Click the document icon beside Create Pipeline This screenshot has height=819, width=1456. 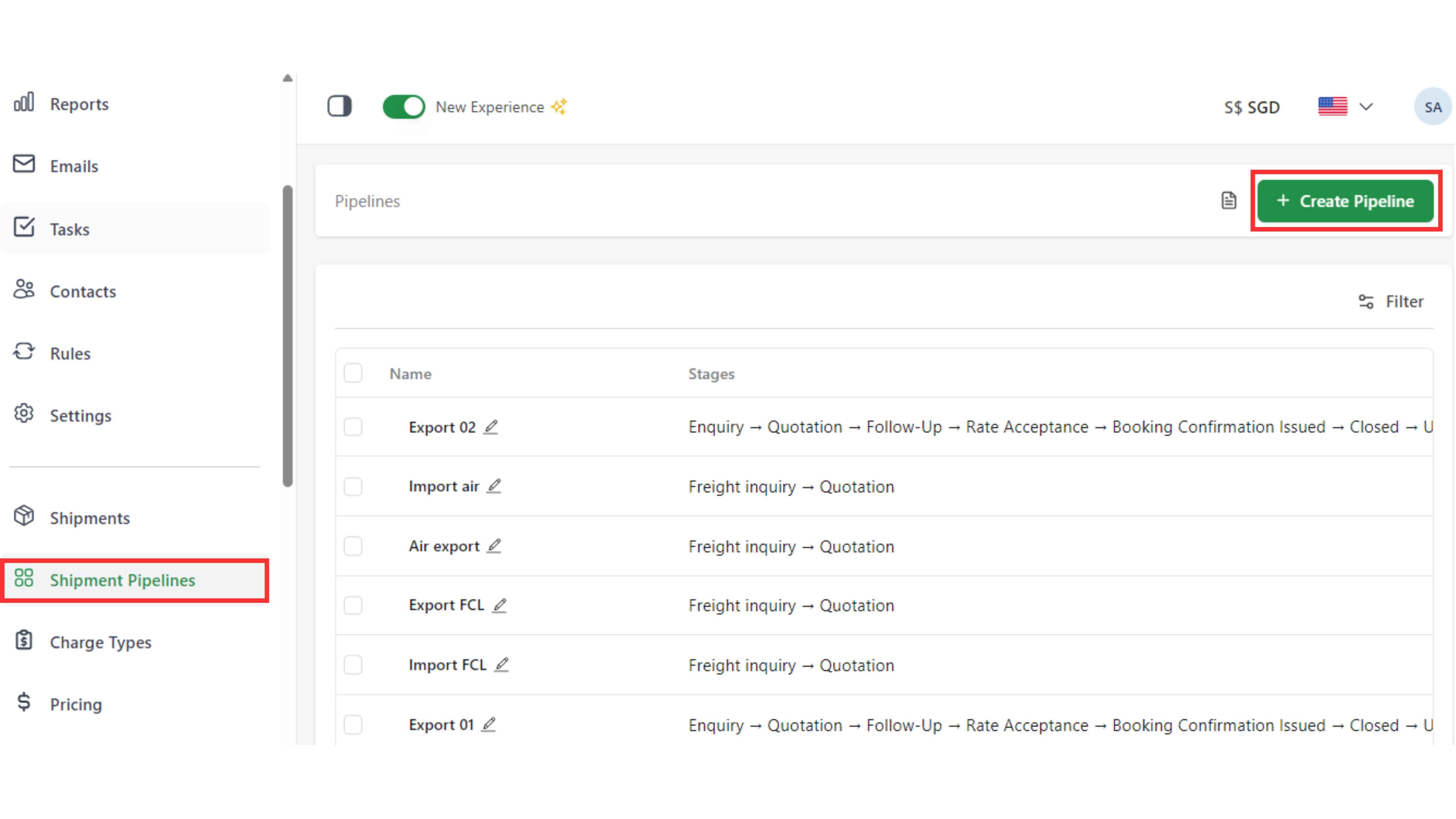(x=1229, y=201)
